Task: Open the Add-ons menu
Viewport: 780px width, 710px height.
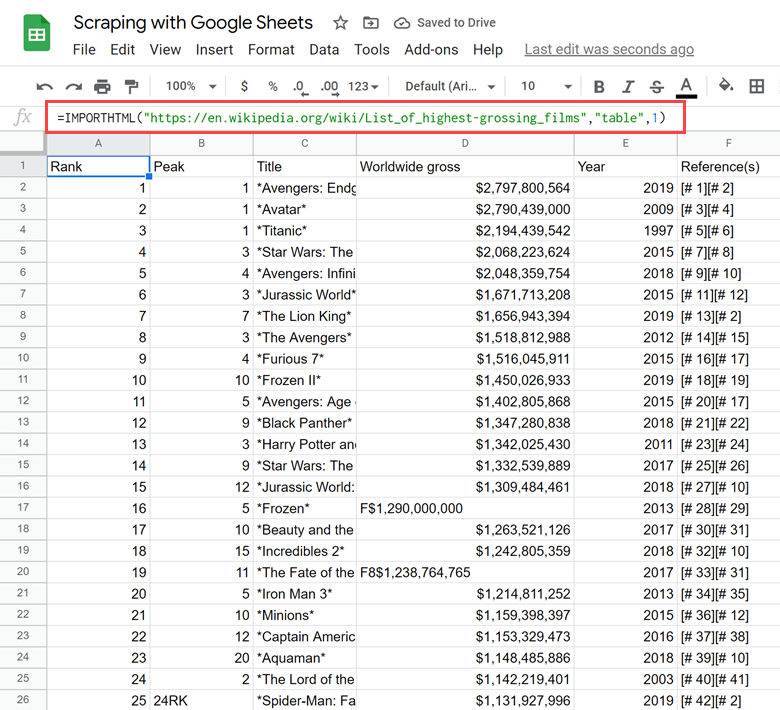Action: [x=430, y=49]
